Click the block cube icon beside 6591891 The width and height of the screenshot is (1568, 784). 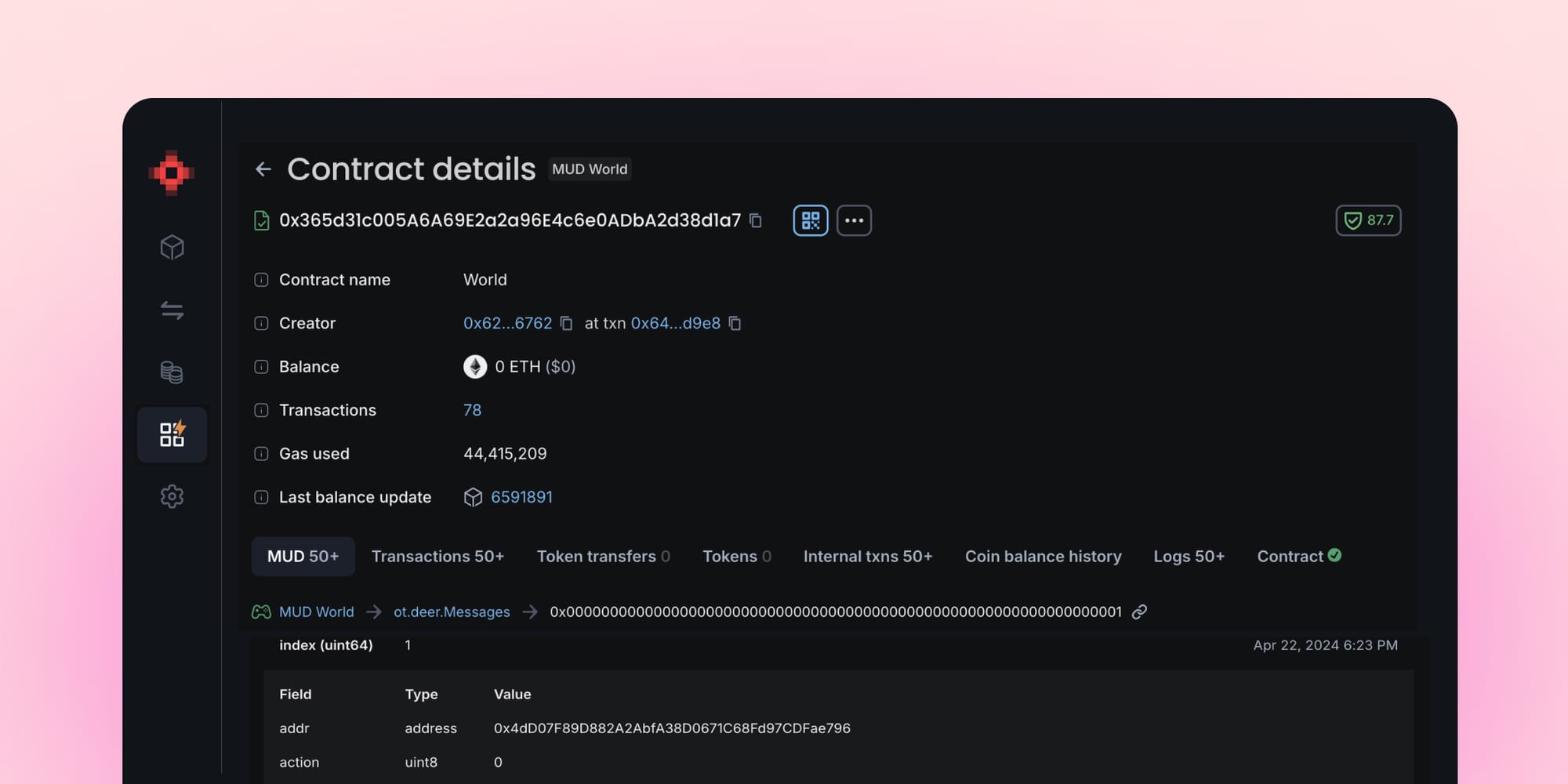coord(473,497)
